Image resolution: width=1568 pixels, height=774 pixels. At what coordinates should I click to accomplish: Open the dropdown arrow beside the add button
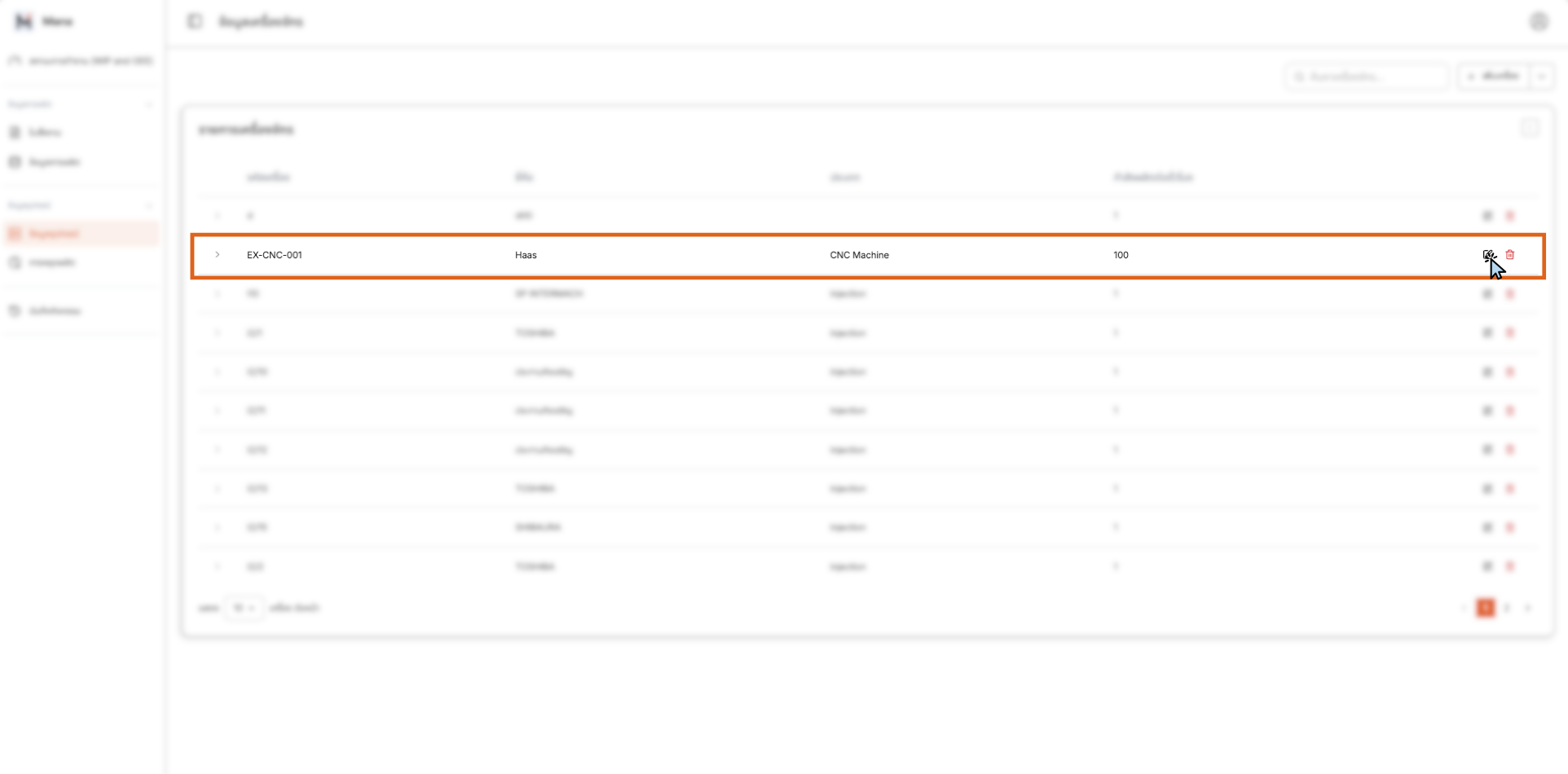pyautogui.click(x=1541, y=77)
